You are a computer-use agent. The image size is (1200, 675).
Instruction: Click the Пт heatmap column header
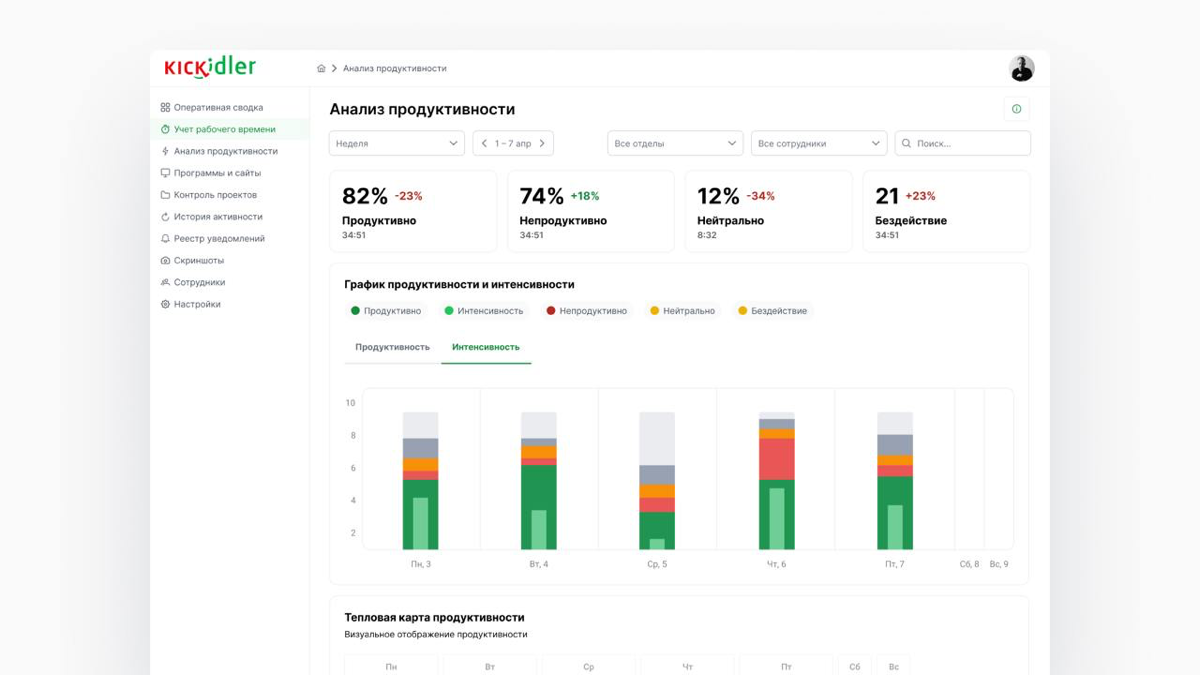tap(786, 666)
